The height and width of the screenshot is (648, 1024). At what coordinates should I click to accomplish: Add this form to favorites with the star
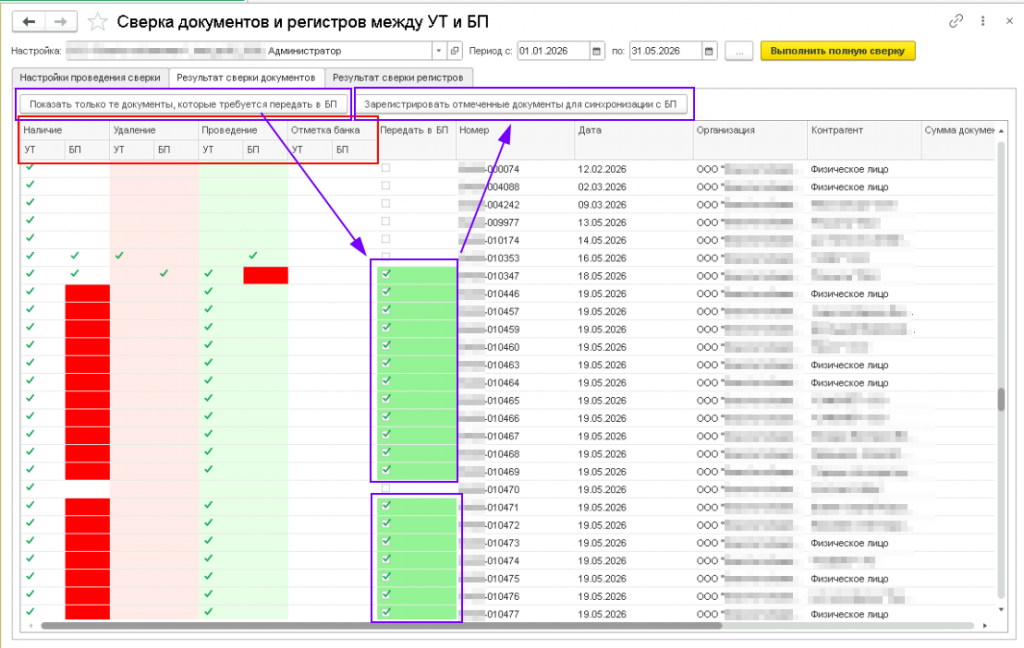tap(97, 22)
